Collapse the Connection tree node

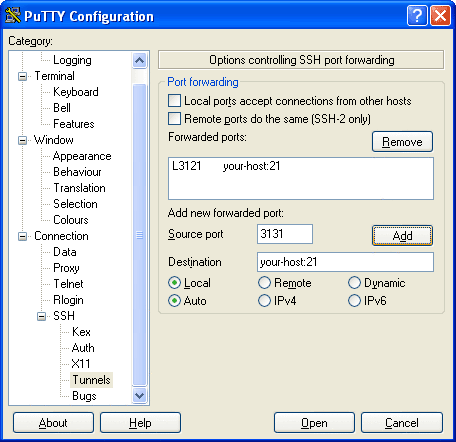pyautogui.click(x=22, y=236)
